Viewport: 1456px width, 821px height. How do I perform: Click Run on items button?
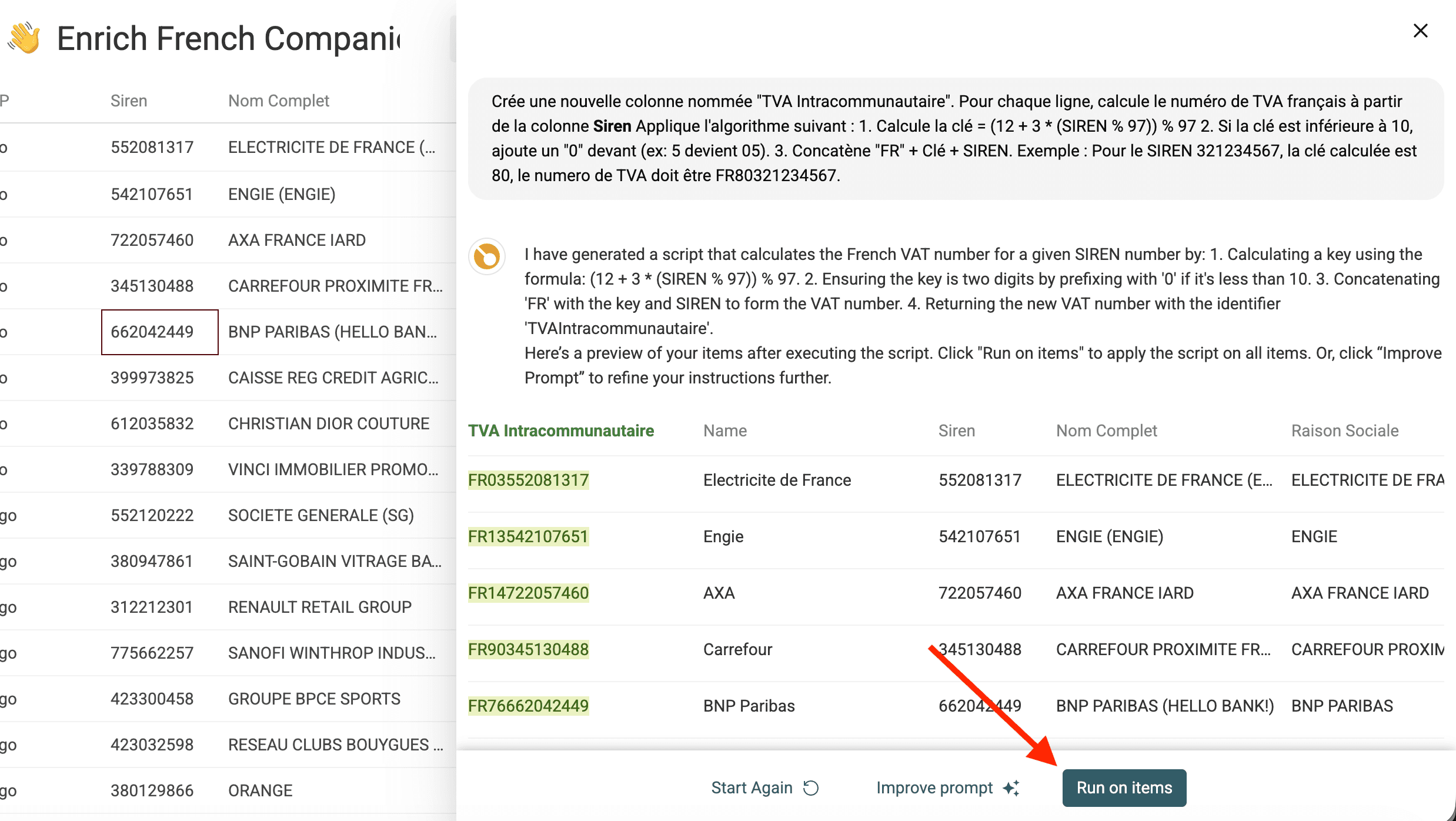(x=1124, y=787)
